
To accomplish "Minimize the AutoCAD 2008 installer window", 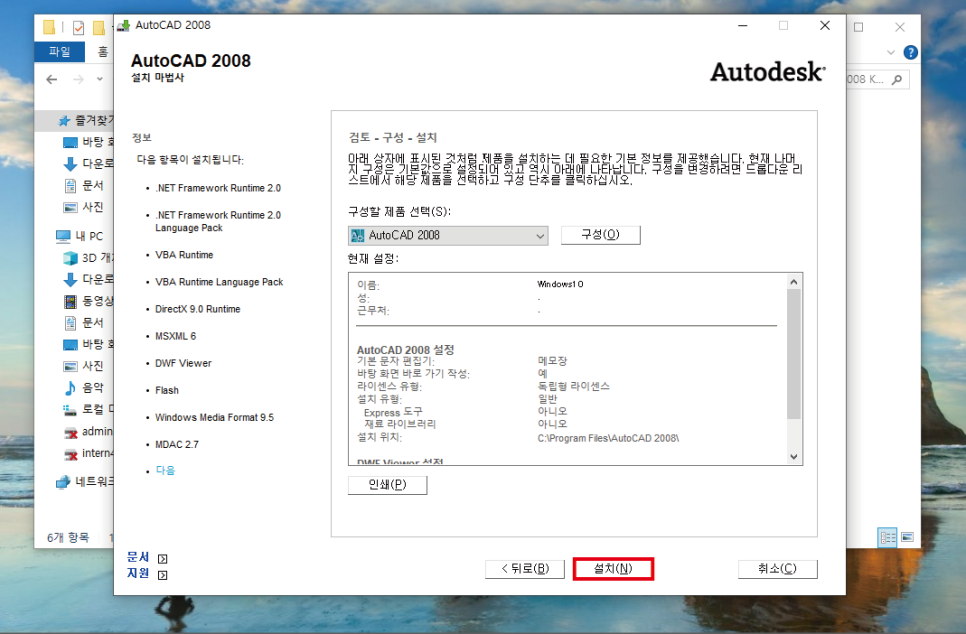I will pos(743,25).
